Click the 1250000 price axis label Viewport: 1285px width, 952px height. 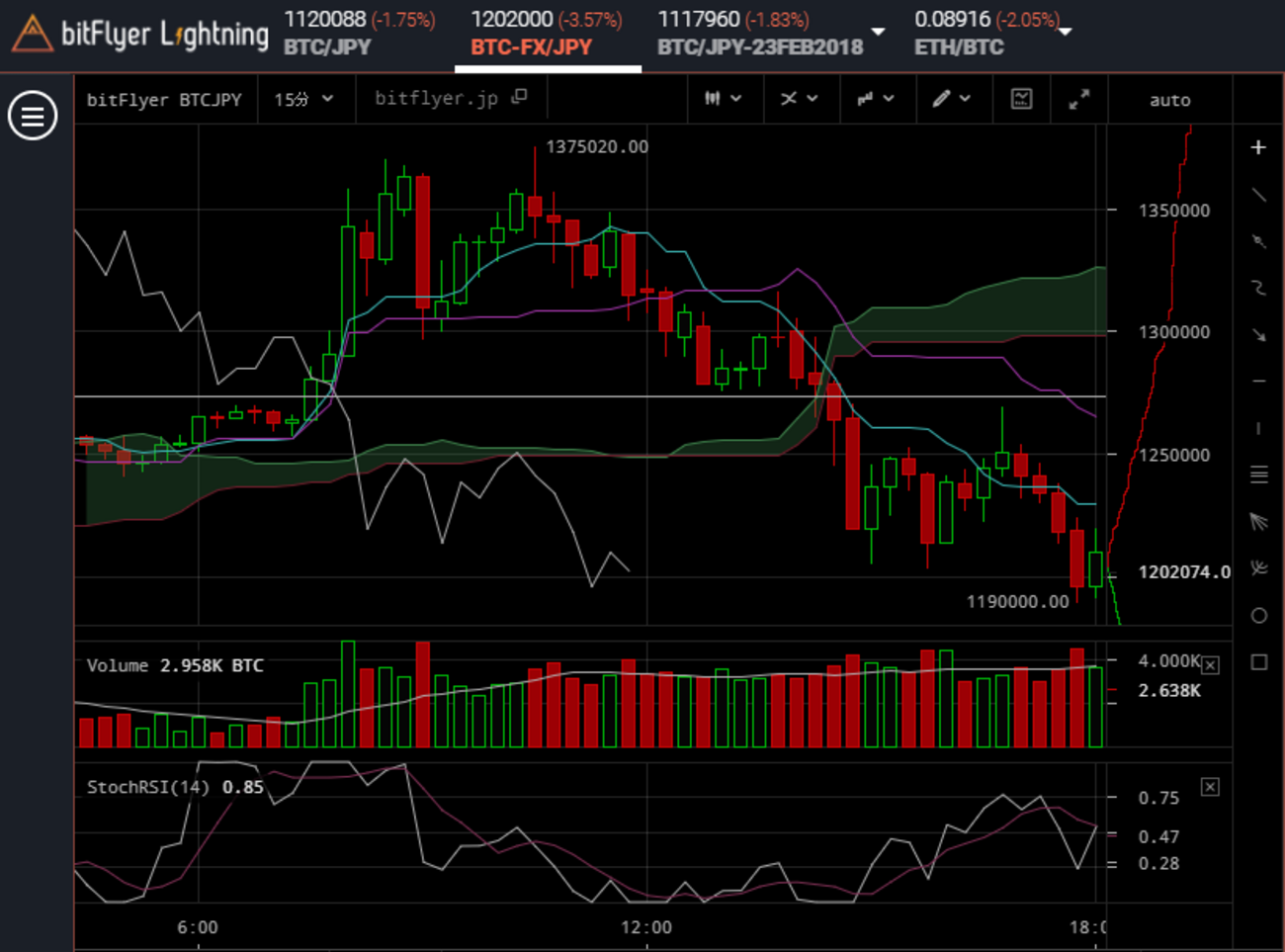(x=1173, y=455)
